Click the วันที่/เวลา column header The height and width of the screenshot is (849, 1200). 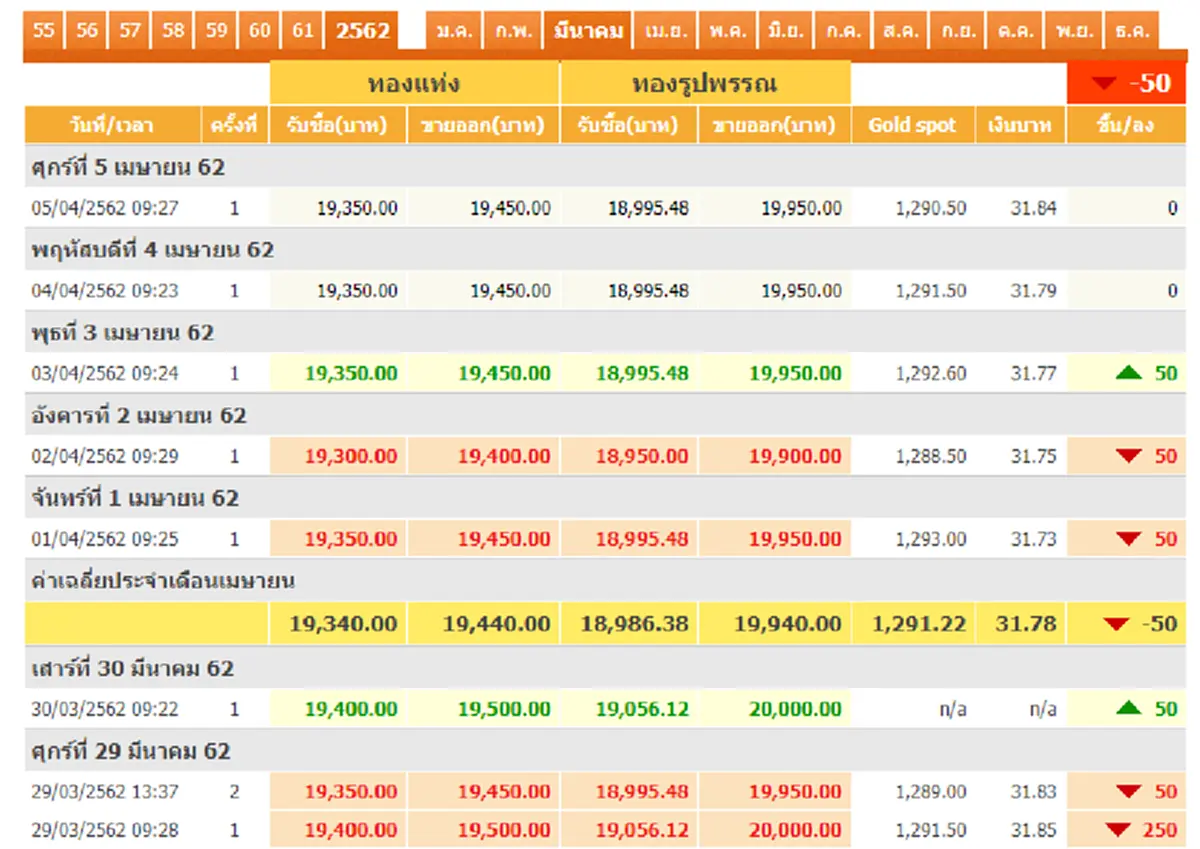pos(112,125)
